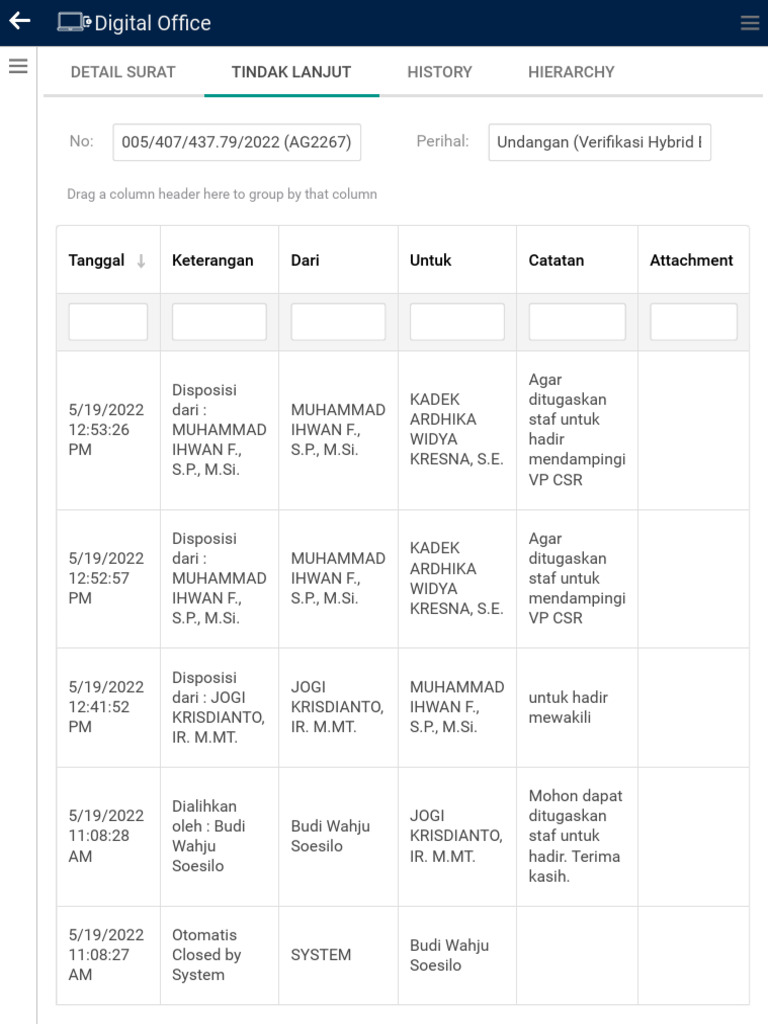
Task: Open the top-right hamburger menu
Action: (749, 23)
